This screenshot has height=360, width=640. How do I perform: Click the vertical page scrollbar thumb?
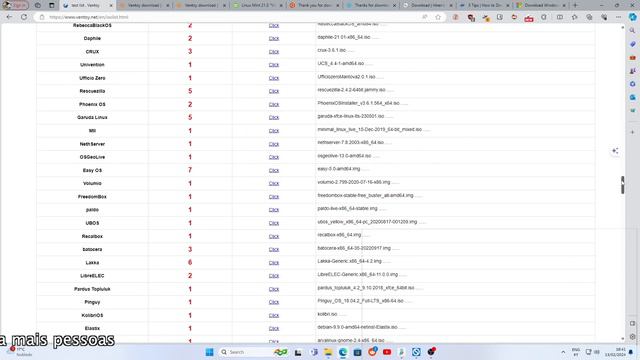point(622,185)
